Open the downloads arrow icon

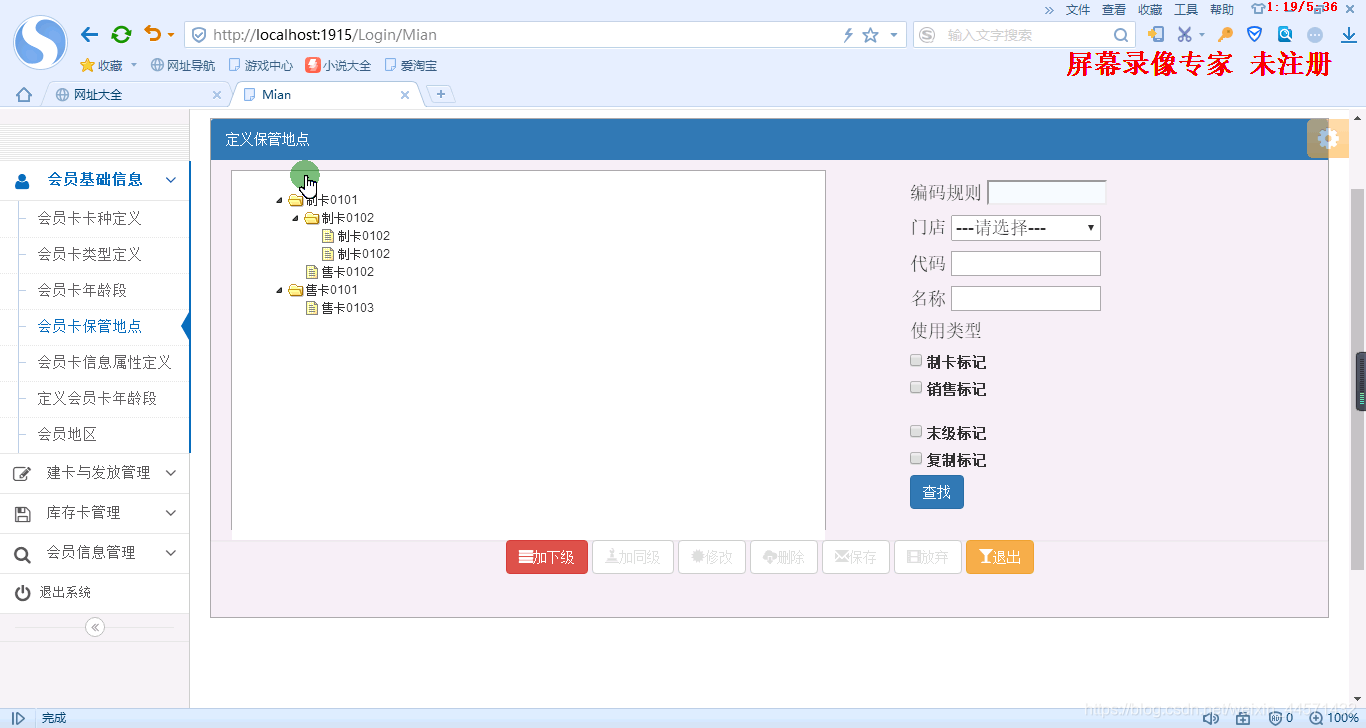[1348, 35]
